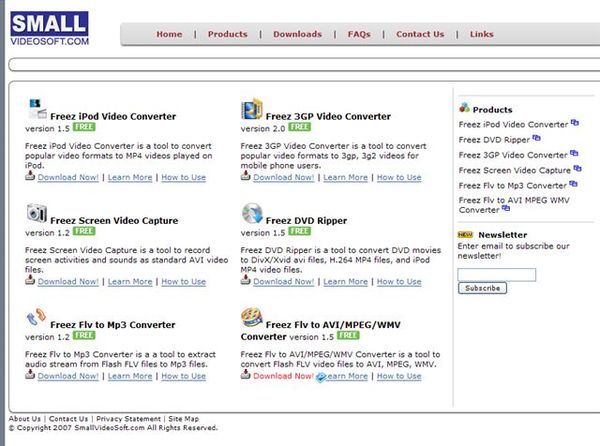Screen dimensions: 600x446
Task: Click the Subscribe button
Action: pos(482,288)
